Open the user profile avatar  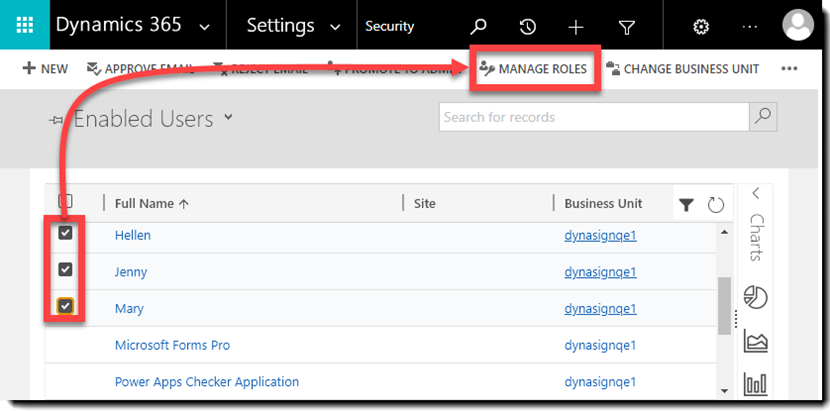798,25
